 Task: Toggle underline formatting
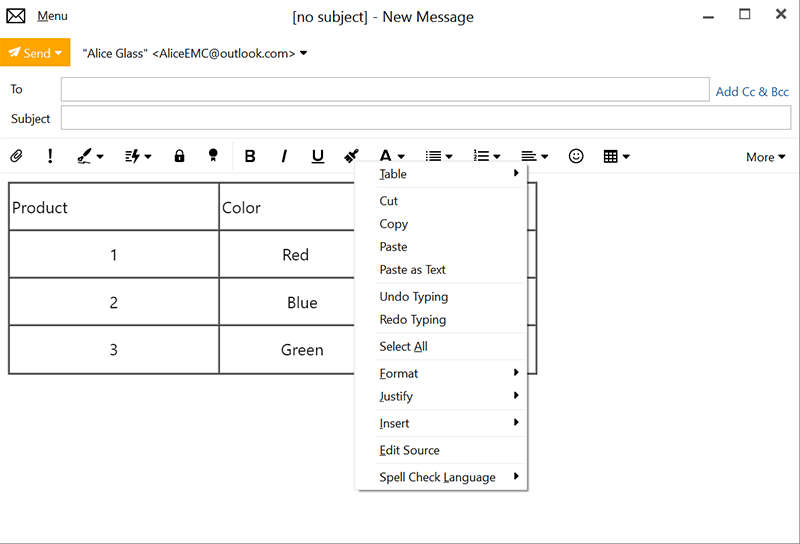[317, 156]
